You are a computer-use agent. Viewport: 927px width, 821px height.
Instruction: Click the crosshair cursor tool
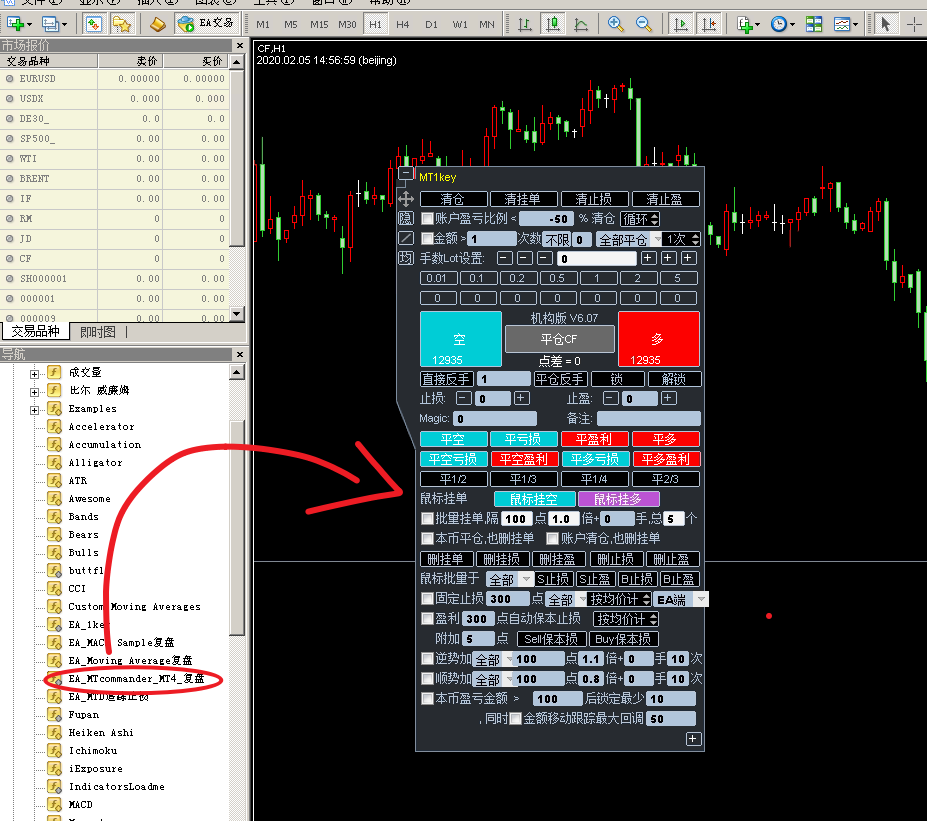coord(914,23)
